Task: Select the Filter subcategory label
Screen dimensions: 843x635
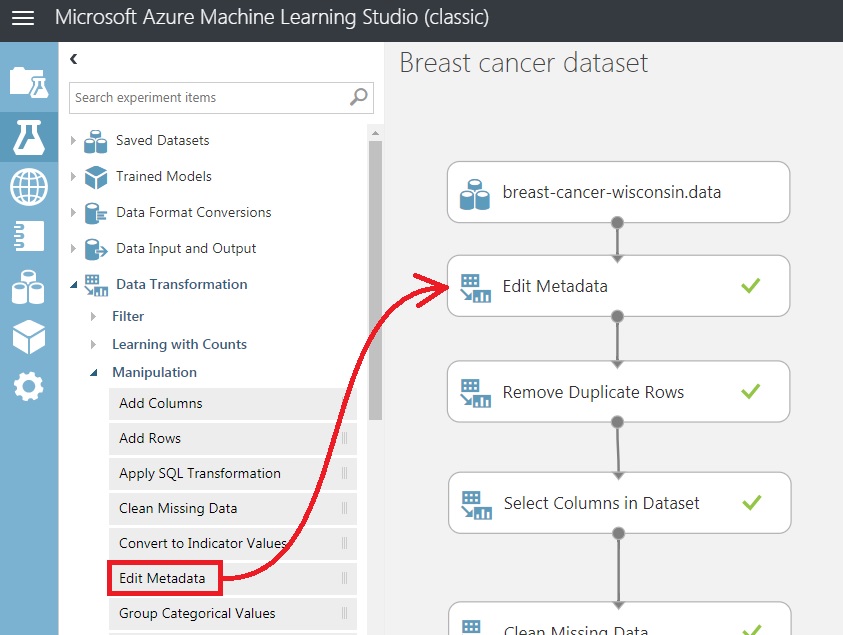Action: tap(128, 316)
